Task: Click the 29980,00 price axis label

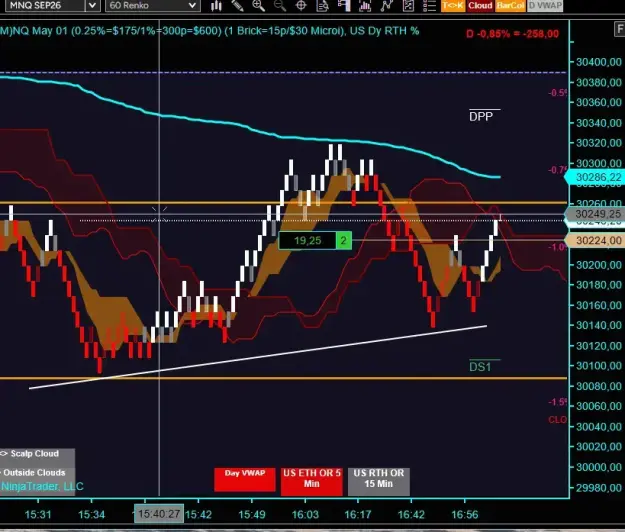Action: point(599,487)
